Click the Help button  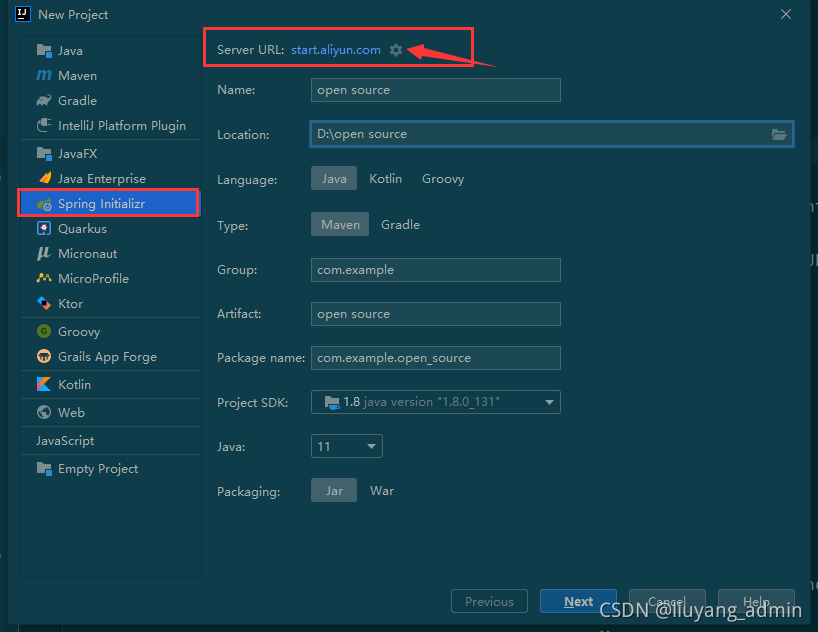tap(756, 601)
